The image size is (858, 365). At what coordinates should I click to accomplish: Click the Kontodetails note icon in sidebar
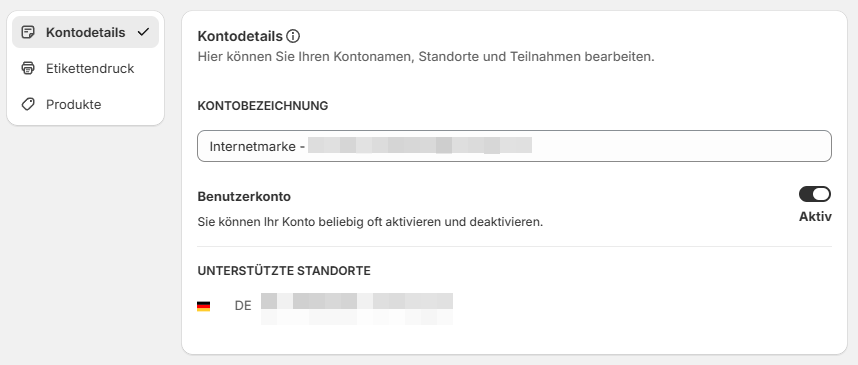tap(28, 32)
